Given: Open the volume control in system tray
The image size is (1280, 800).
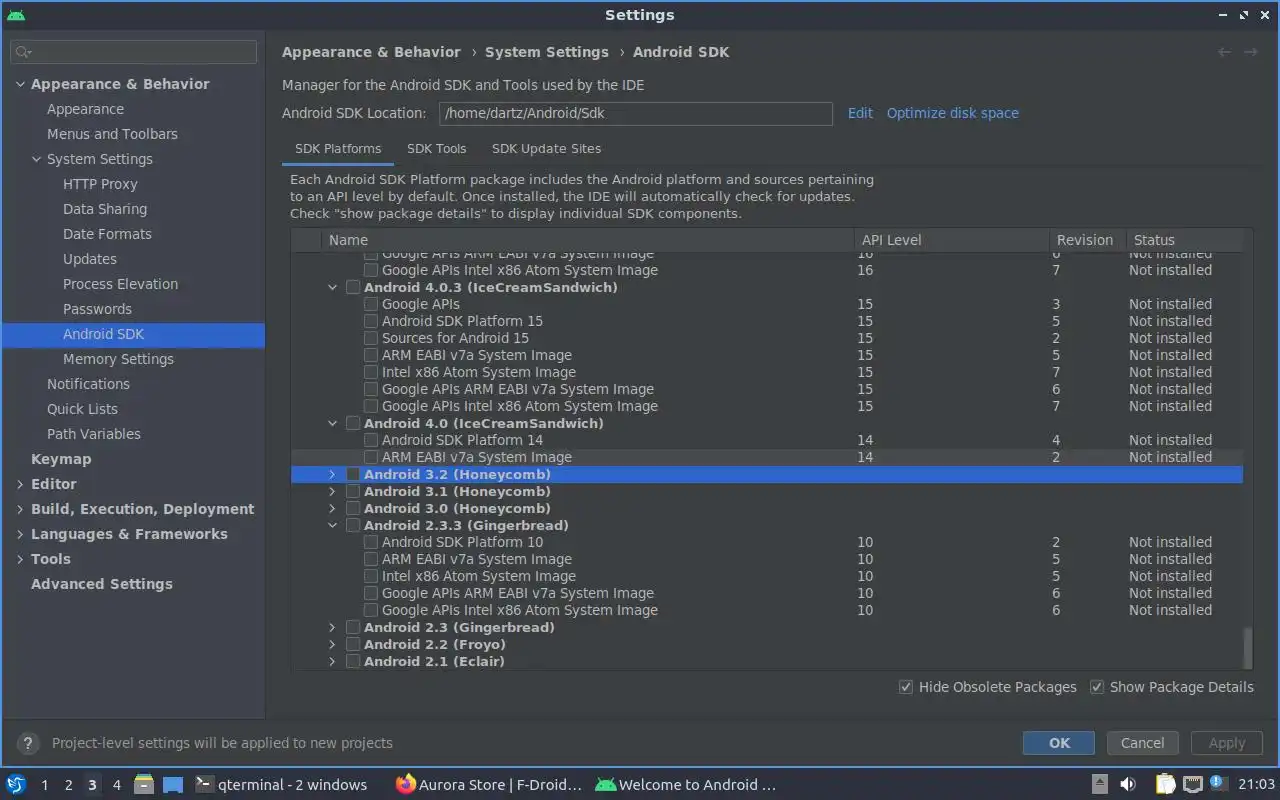Looking at the screenshot, I should click(x=1128, y=785).
